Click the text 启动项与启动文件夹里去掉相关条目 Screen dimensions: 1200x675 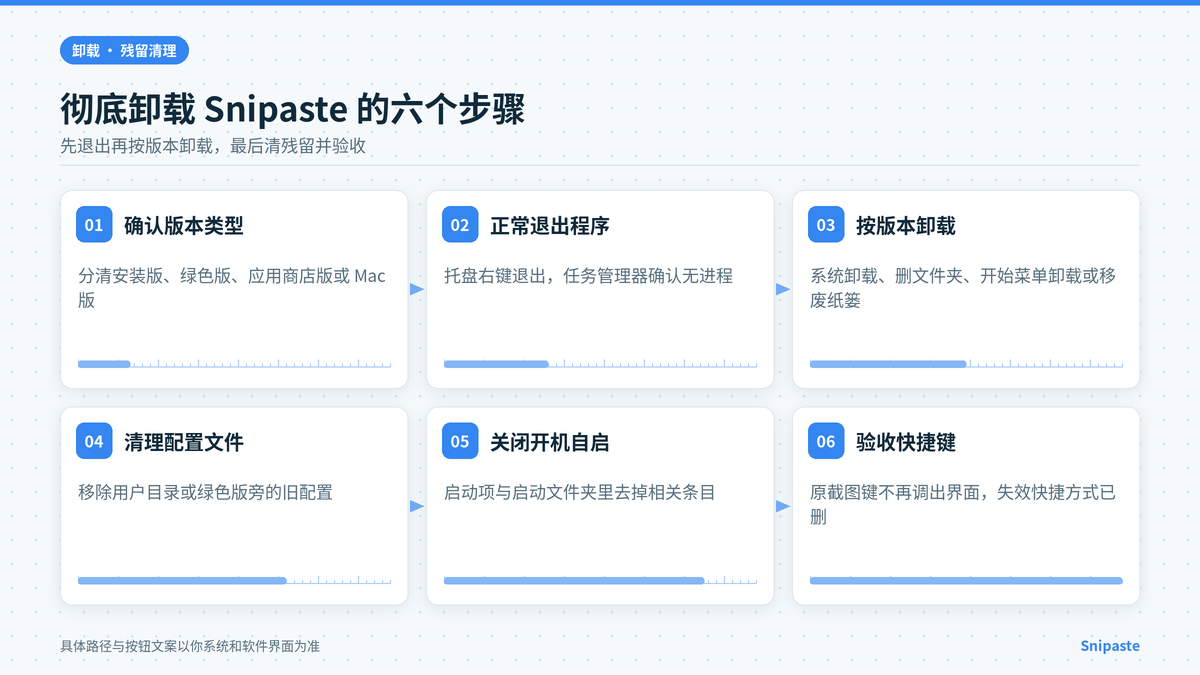[580, 492]
